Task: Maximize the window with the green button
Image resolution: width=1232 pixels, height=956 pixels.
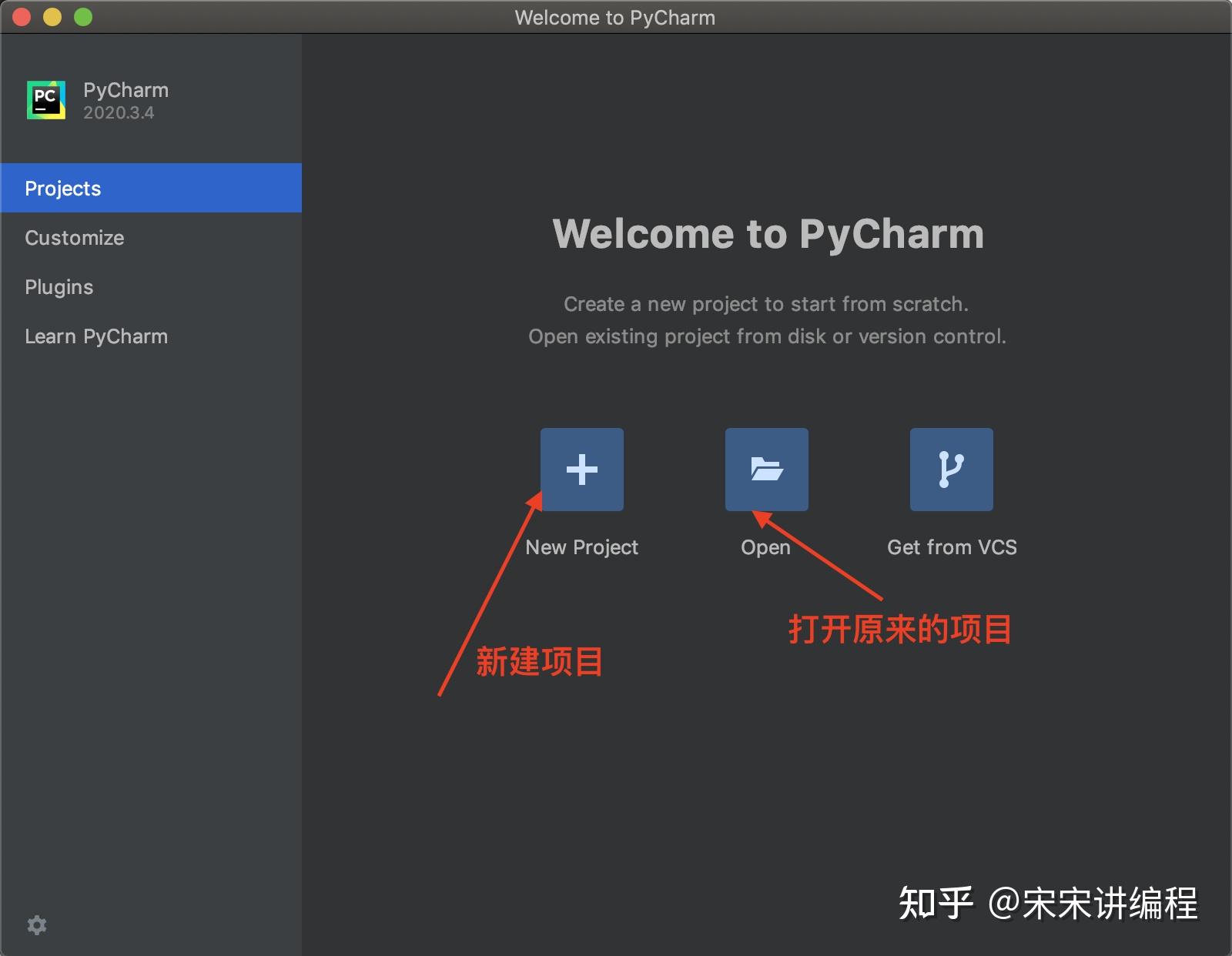Action: point(83,17)
